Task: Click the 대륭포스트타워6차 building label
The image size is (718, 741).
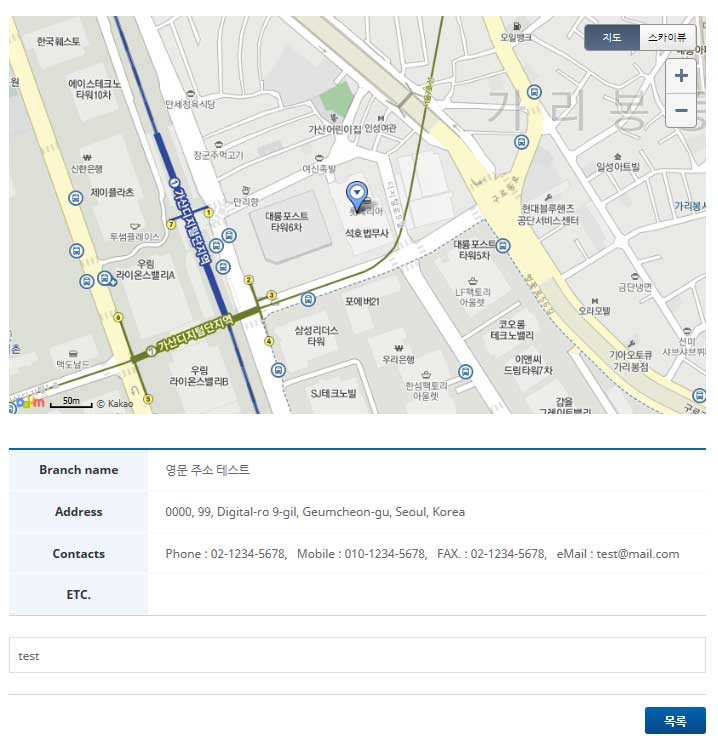Action: pyautogui.click(x=286, y=222)
